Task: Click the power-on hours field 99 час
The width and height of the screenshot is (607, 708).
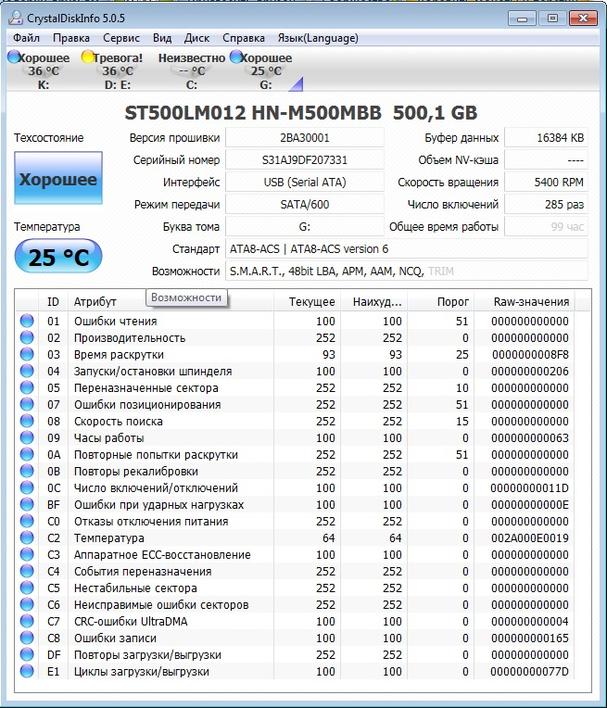Action: click(x=546, y=226)
